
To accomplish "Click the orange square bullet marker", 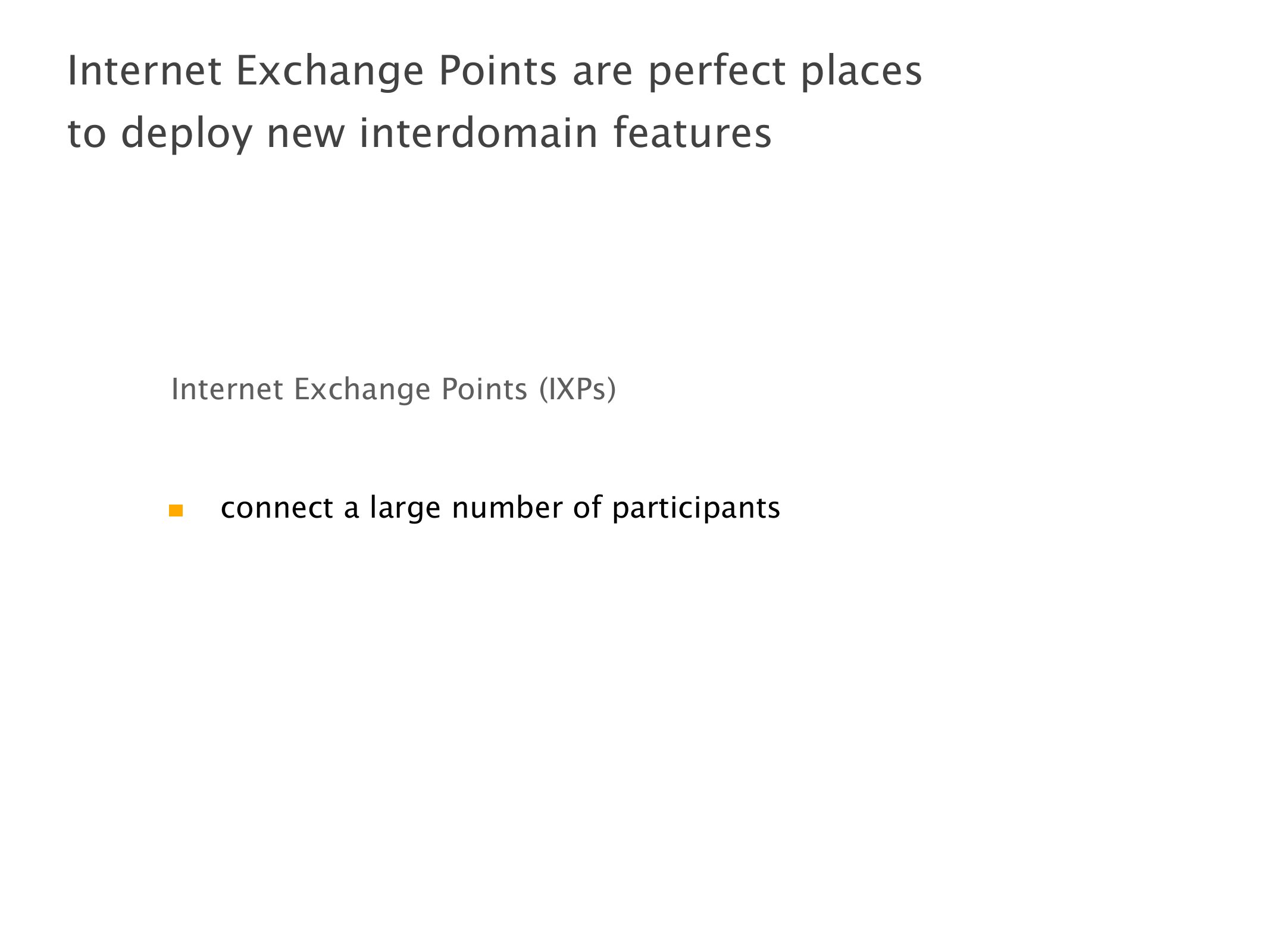I will (176, 511).
